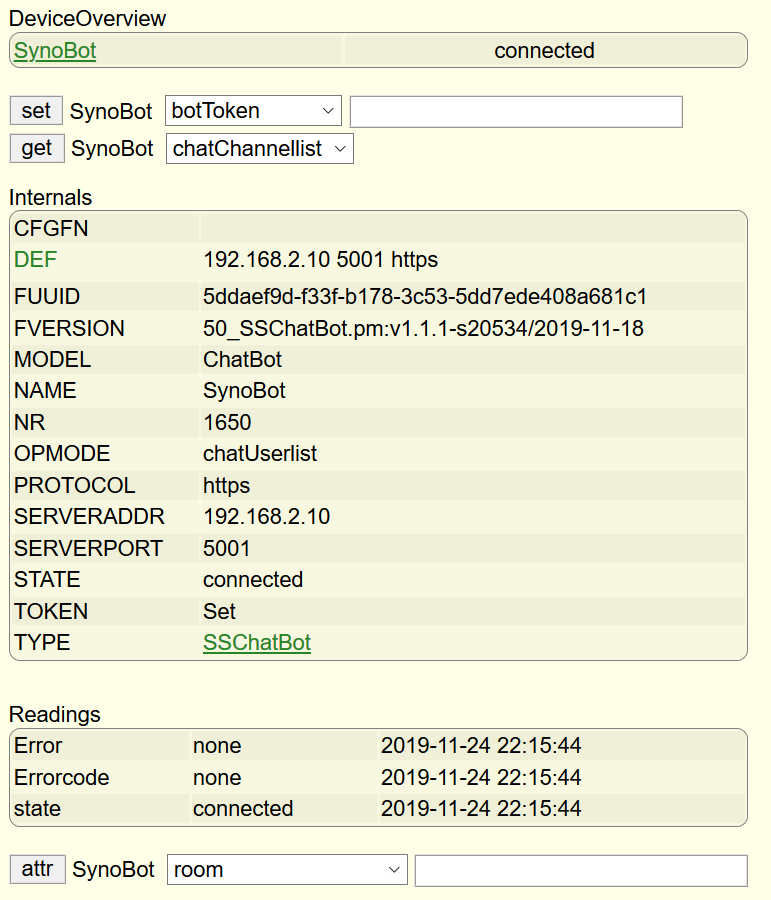The image size is (771, 900).
Task: Click the Errorcode reading timestamp
Action: pyautogui.click(x=481, y=778)
